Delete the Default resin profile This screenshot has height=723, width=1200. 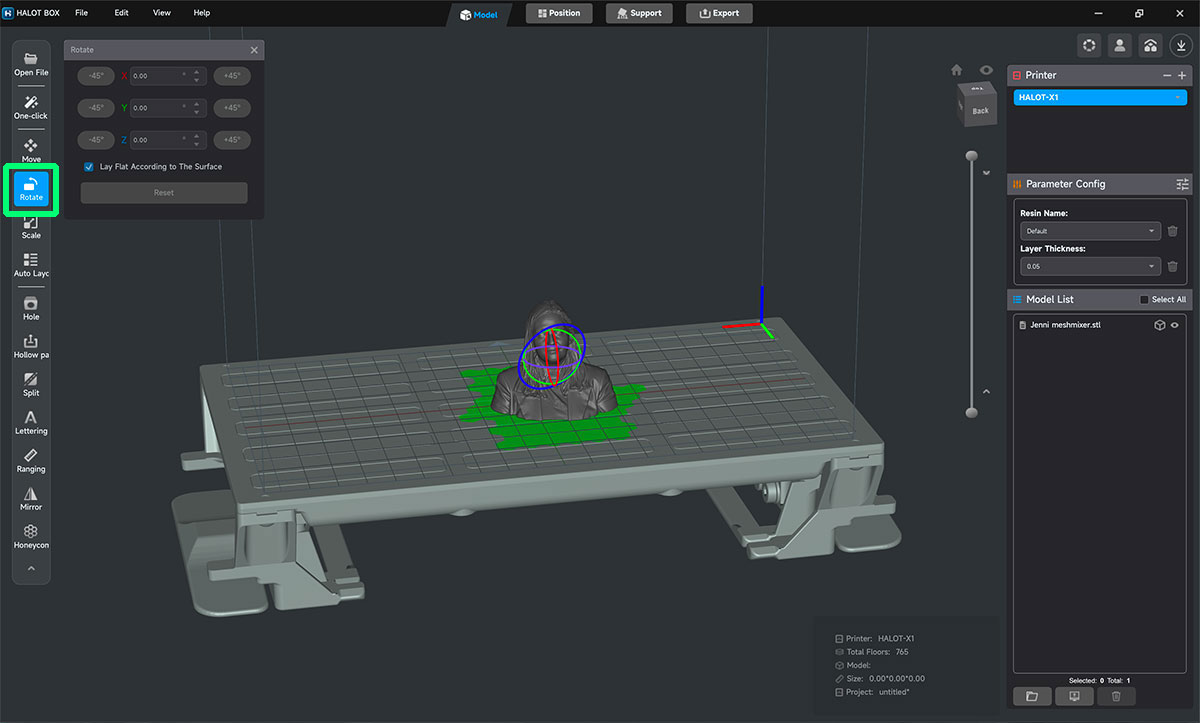coord(1172,231)
